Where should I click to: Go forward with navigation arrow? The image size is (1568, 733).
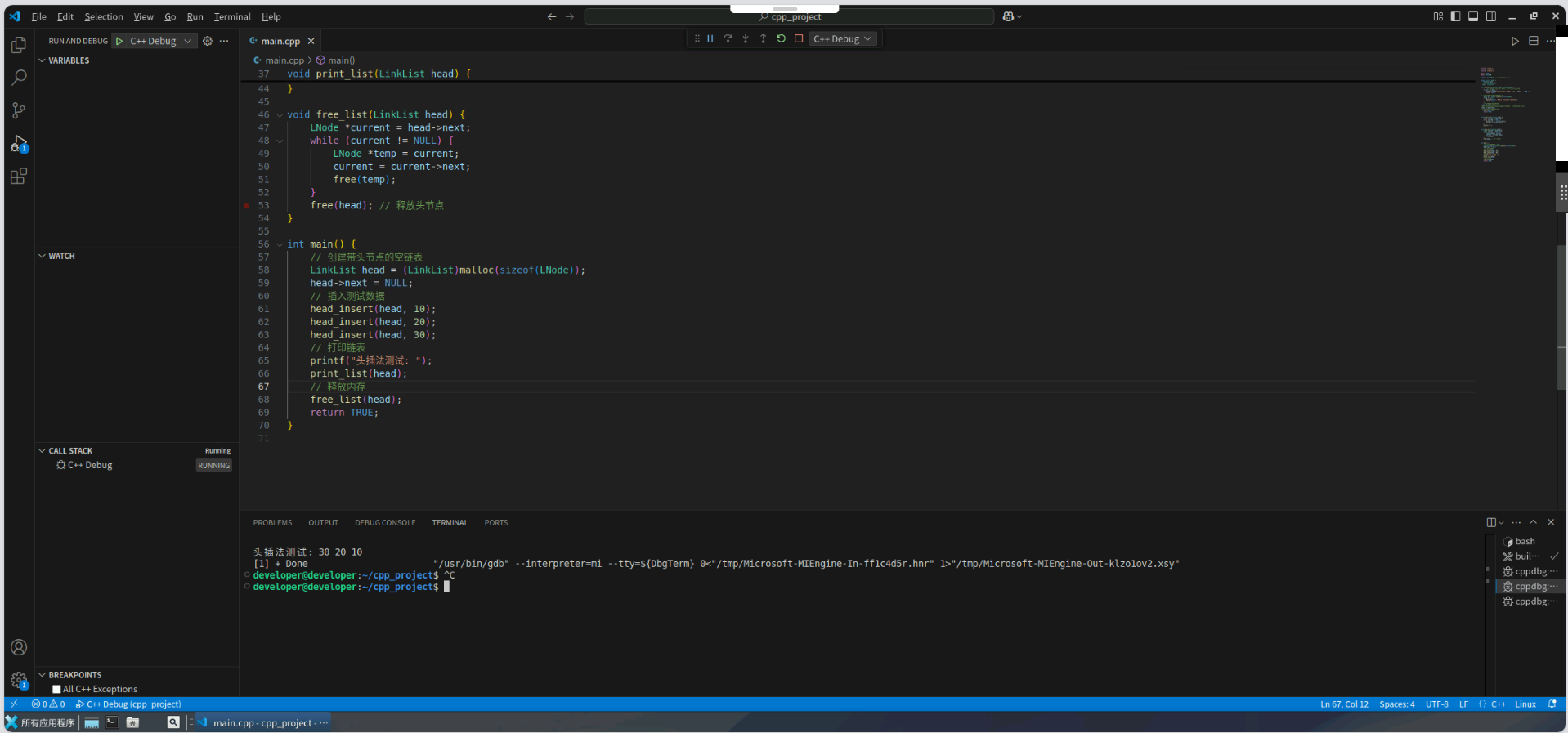pyautogui.click(x=570, y=16)
